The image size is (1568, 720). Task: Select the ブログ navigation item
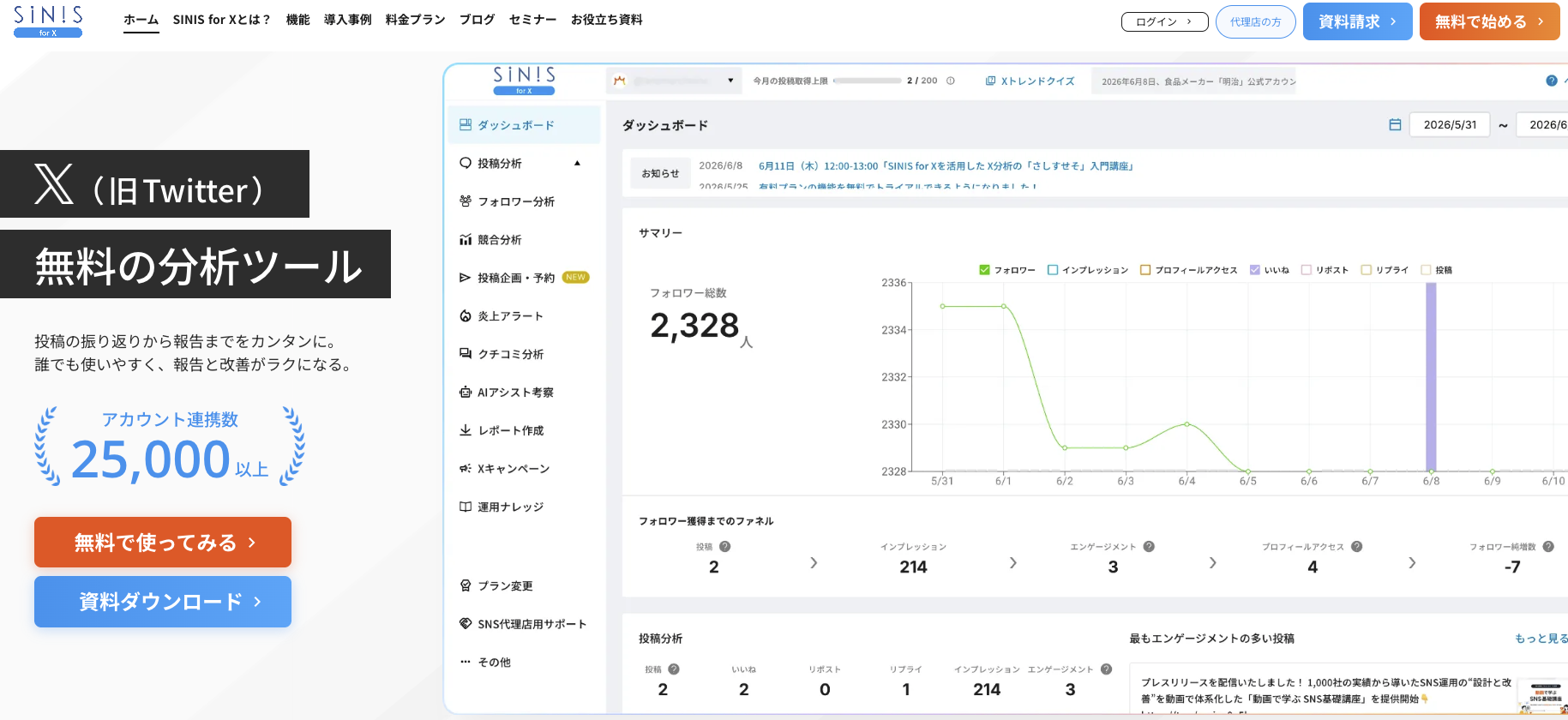coord(477,20)
